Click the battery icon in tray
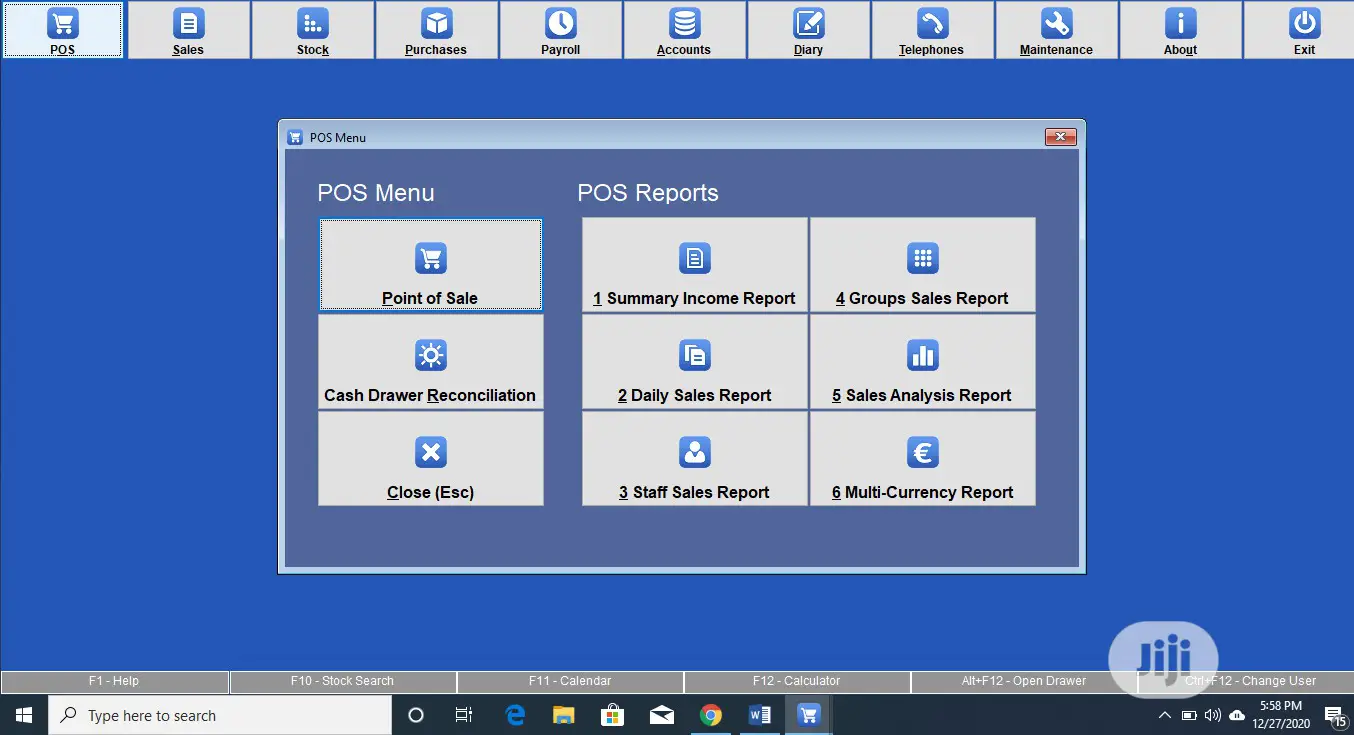The image size is (1354, 735). [1189, 715]
